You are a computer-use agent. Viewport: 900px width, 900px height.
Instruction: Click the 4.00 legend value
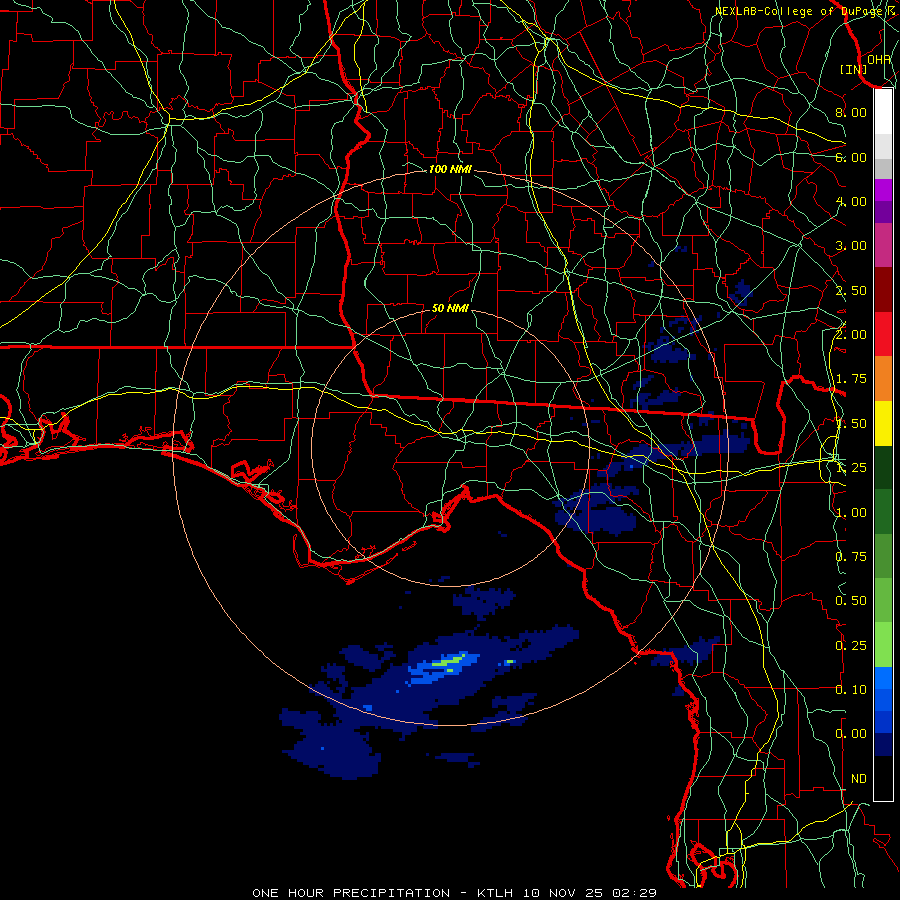coord(851,201)
